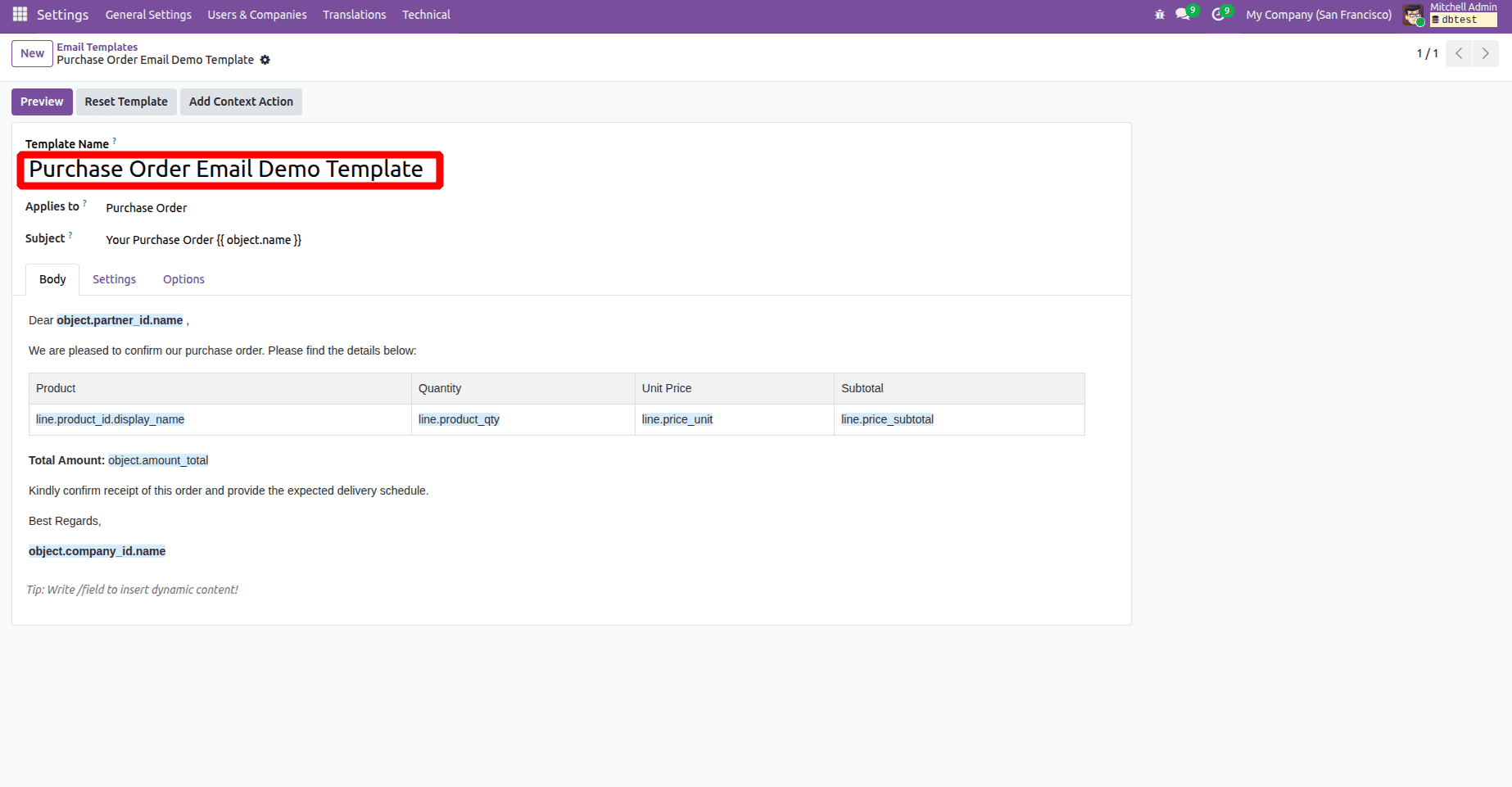Go to previous record arrow
Screen dimensions: 1512x787
click(x=1459, y=53)
